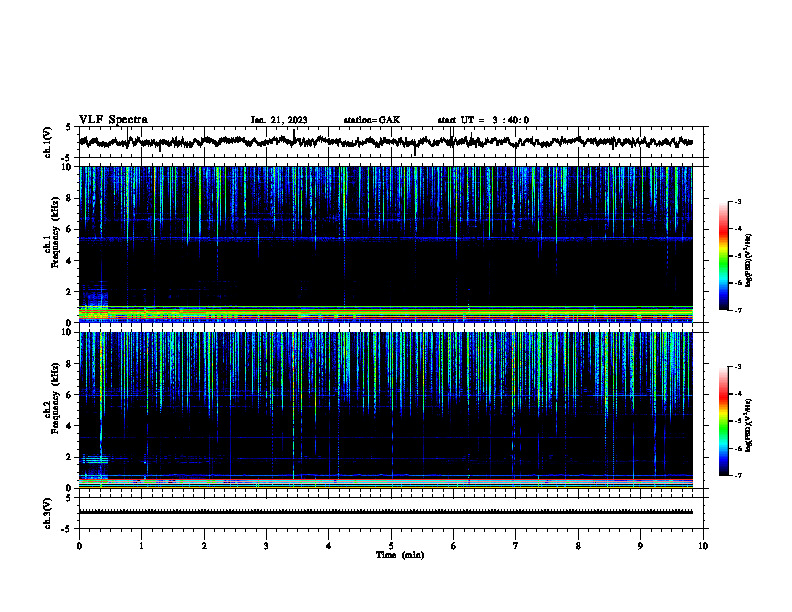Click the ch.1 colorbar beside upper spectrogram
The image size is (792, 612).
click(723, 256)
